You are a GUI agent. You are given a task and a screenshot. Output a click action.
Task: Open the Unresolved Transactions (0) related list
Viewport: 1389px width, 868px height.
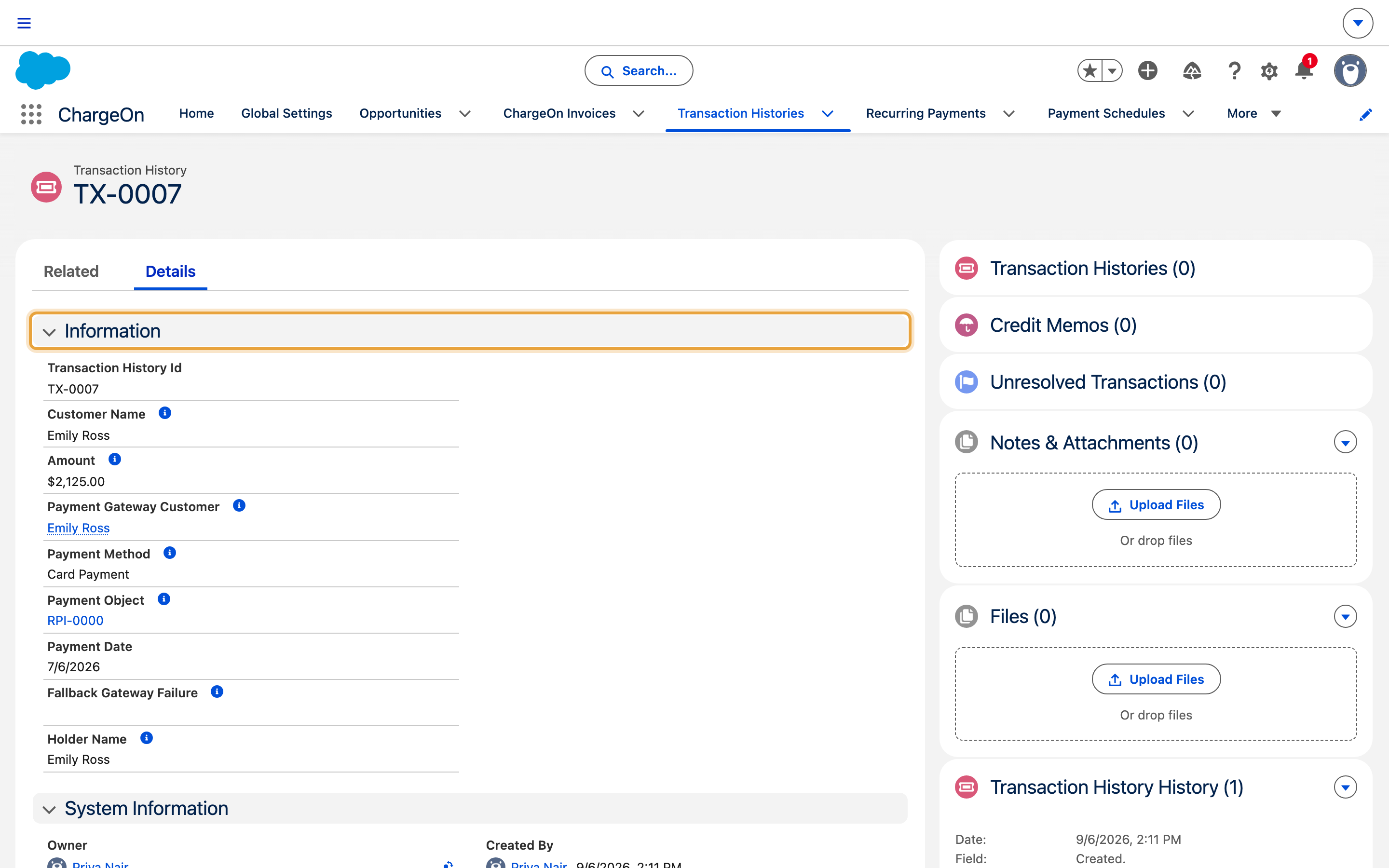(1108, 382)
